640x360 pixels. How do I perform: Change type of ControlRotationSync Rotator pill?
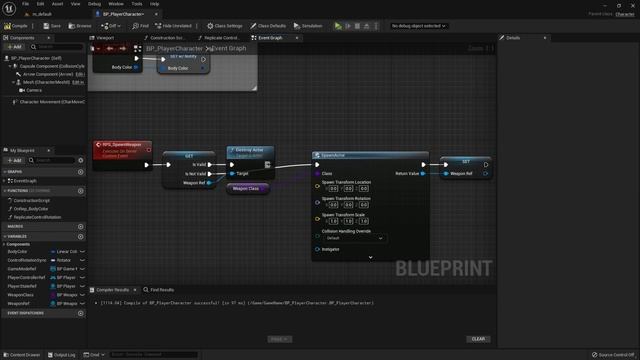(63, 260)
